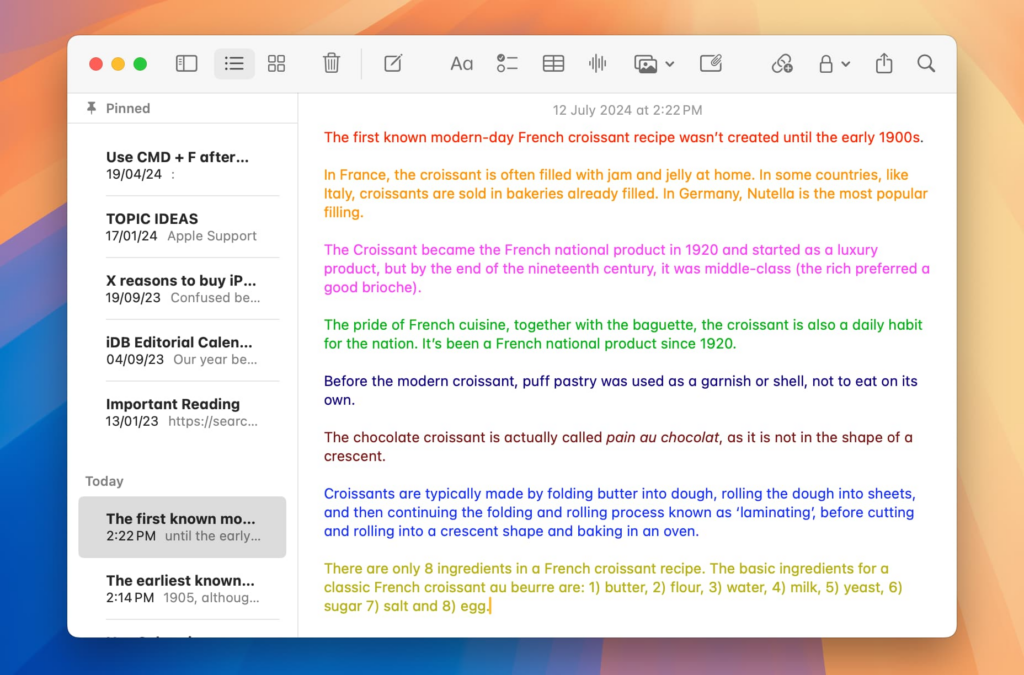Switch to gallery view
1024x675 pixels.
pos(277,64)
